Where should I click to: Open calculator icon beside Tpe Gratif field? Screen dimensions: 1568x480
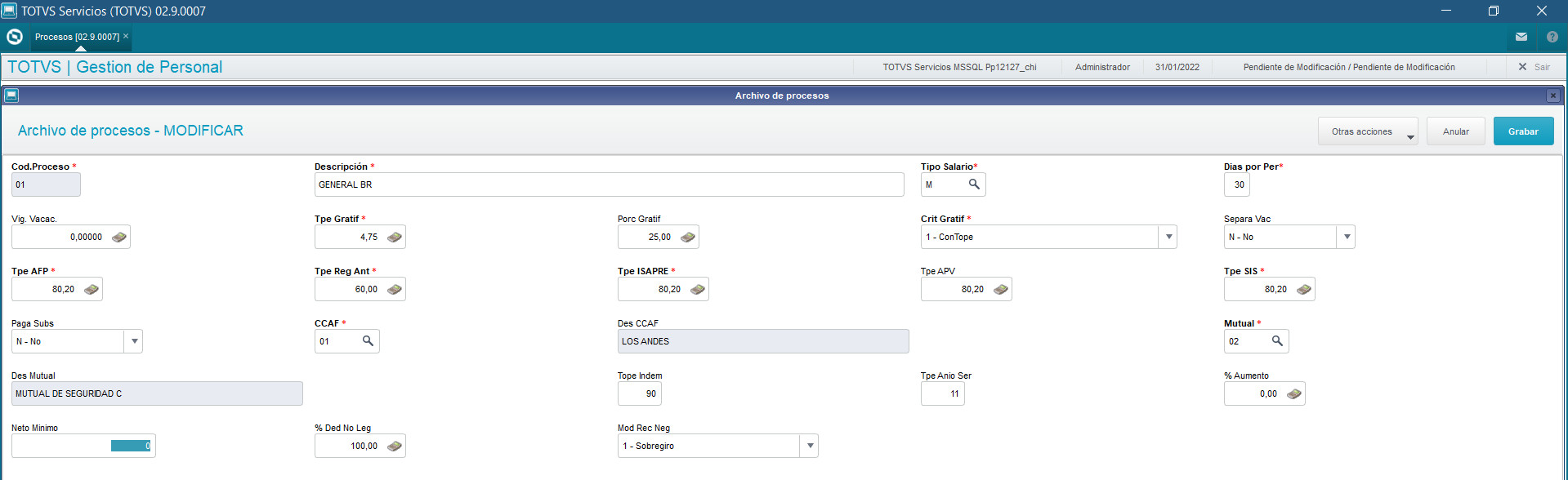tap(395, 237)
